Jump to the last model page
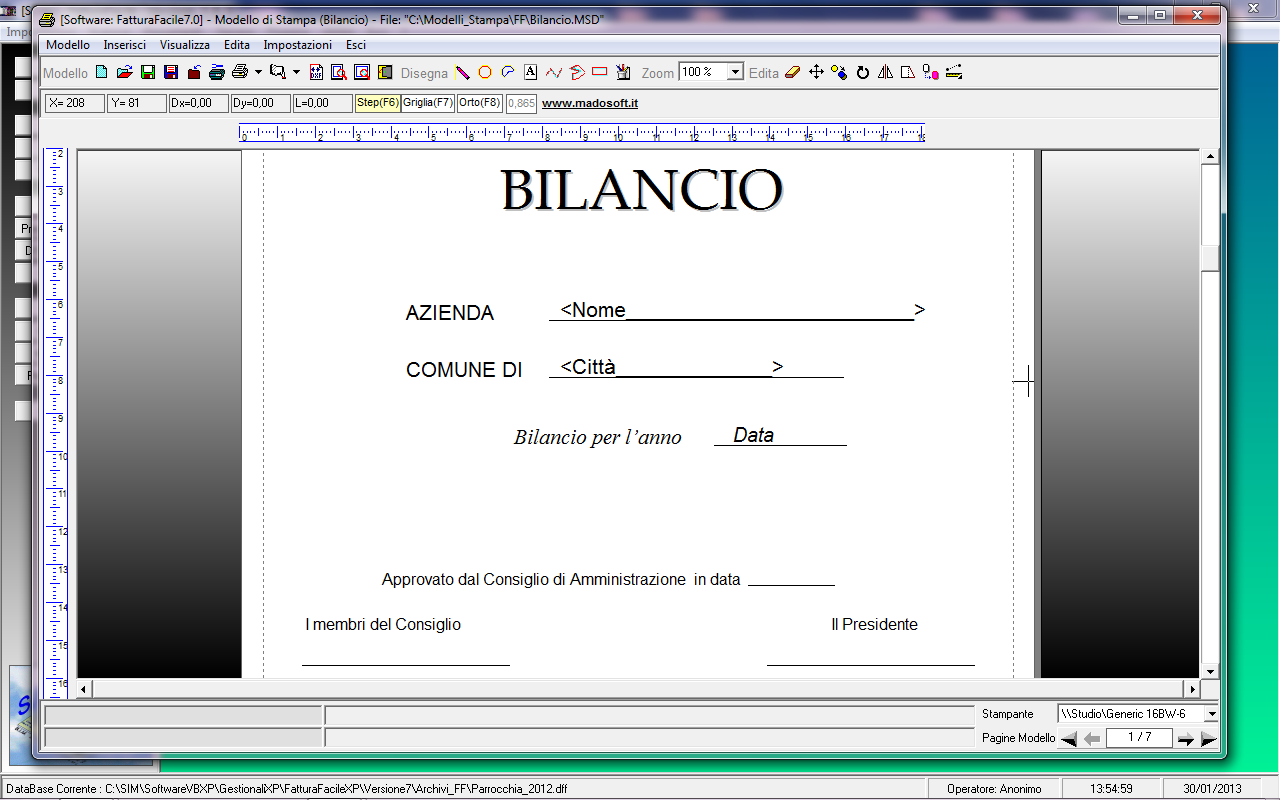 point(1209,739)
